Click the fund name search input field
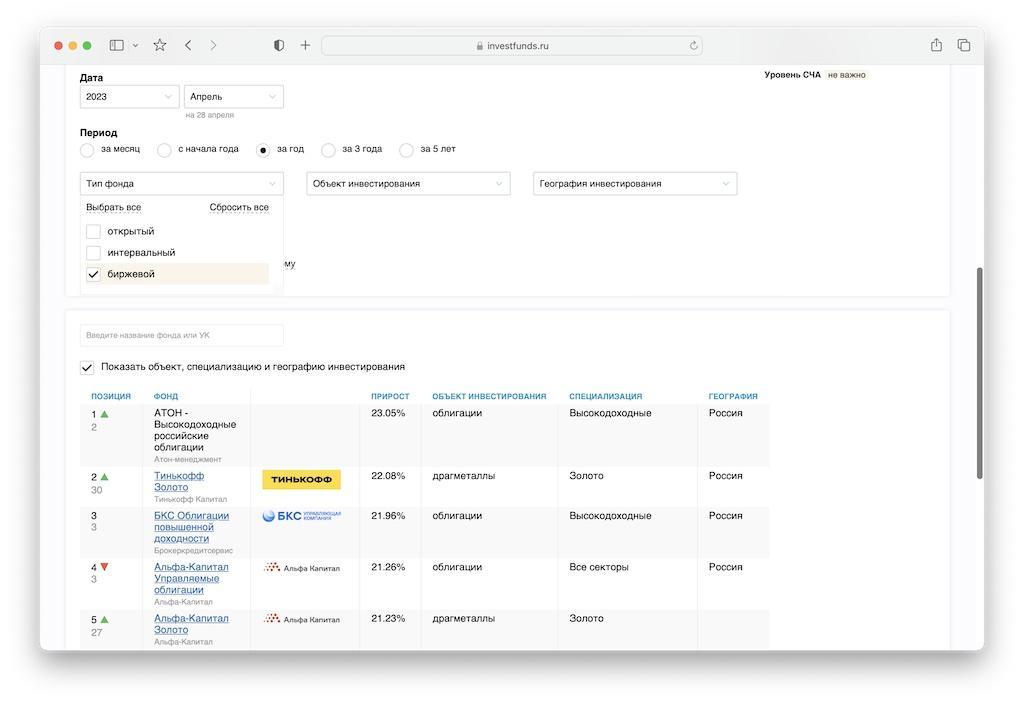This screenshot has width=1024, height=703. click(x=181, y=335)
